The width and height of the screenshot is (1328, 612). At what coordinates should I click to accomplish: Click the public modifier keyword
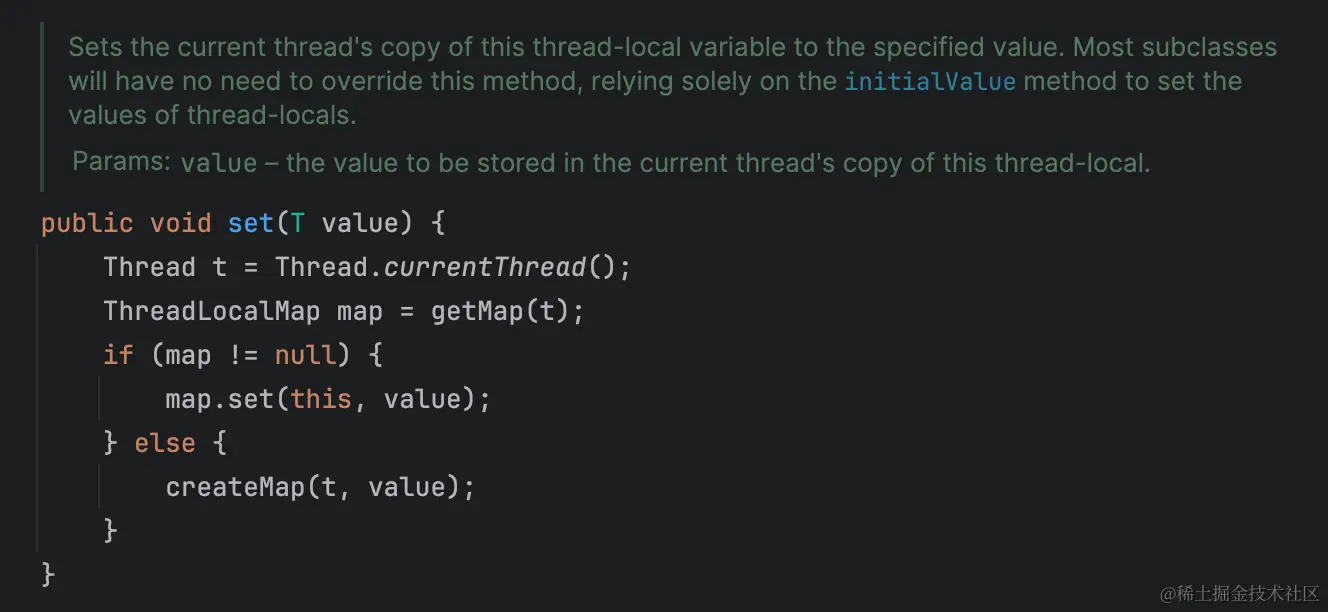coord(87,223)
